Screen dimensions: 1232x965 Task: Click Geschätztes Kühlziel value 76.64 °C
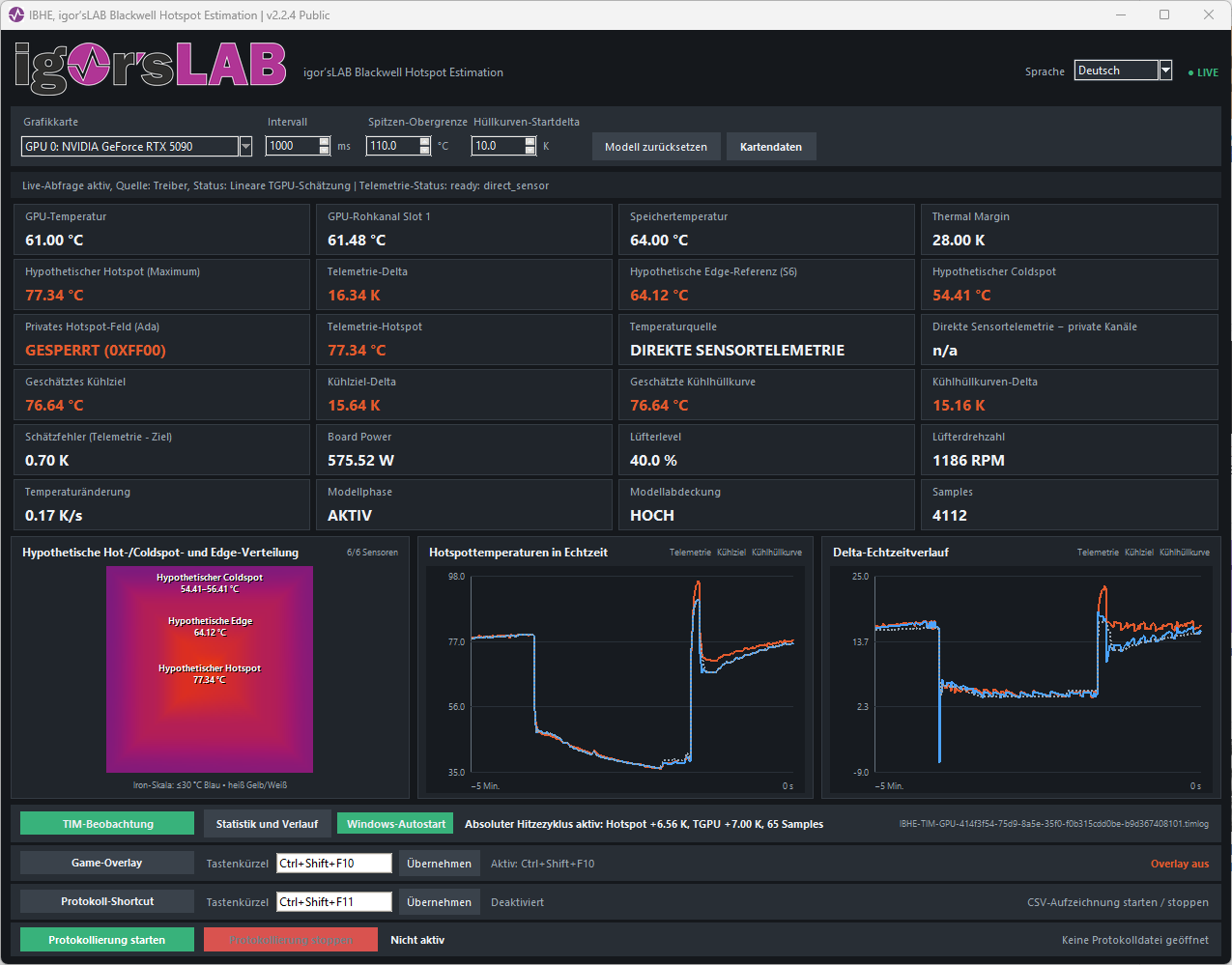tap(54, 406)
